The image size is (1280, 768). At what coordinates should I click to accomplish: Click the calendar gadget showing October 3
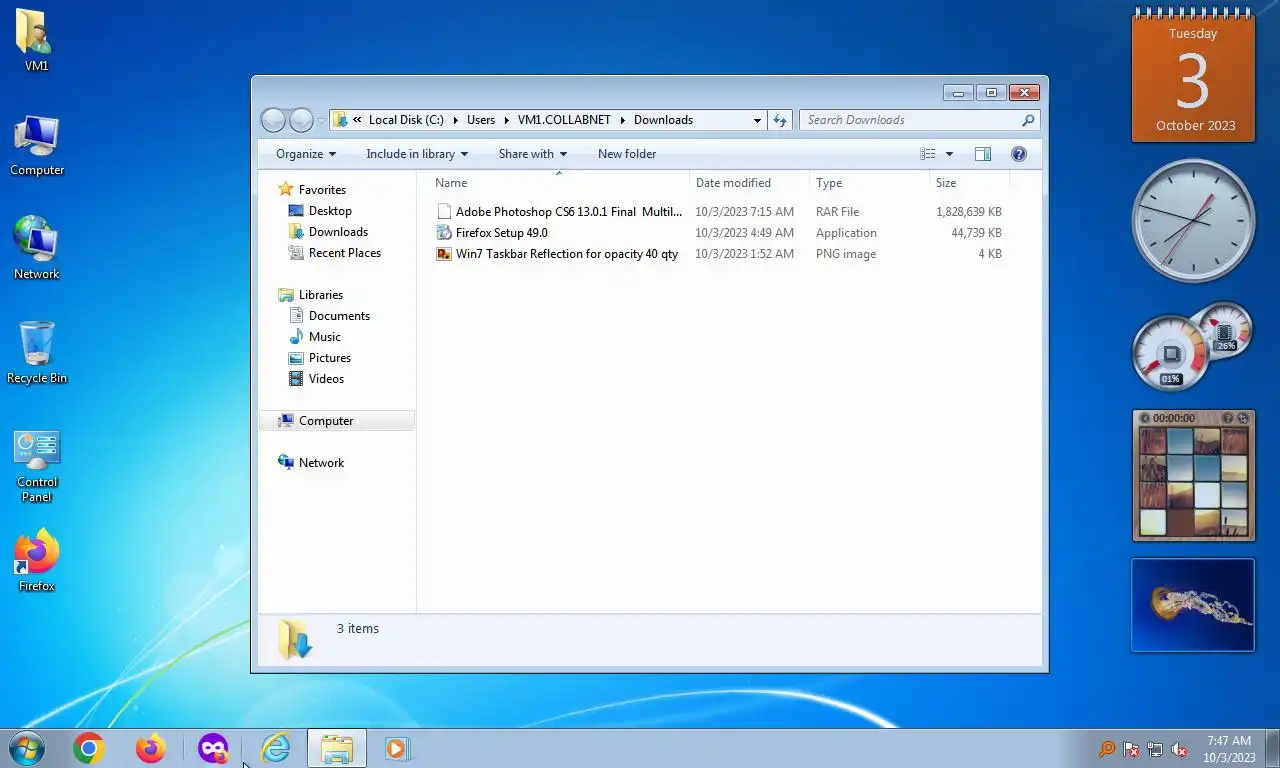(1193, 76)
